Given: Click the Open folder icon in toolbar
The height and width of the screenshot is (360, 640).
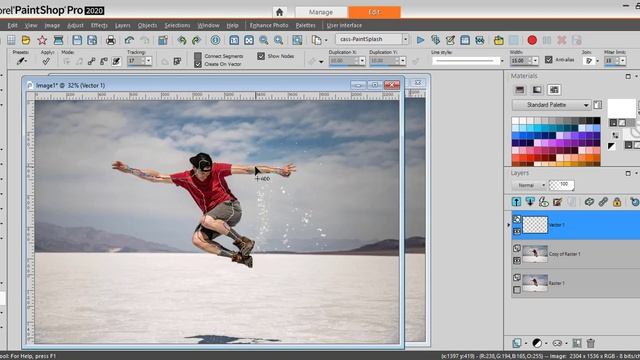Looking at the screenshot, I should point(26,40).
